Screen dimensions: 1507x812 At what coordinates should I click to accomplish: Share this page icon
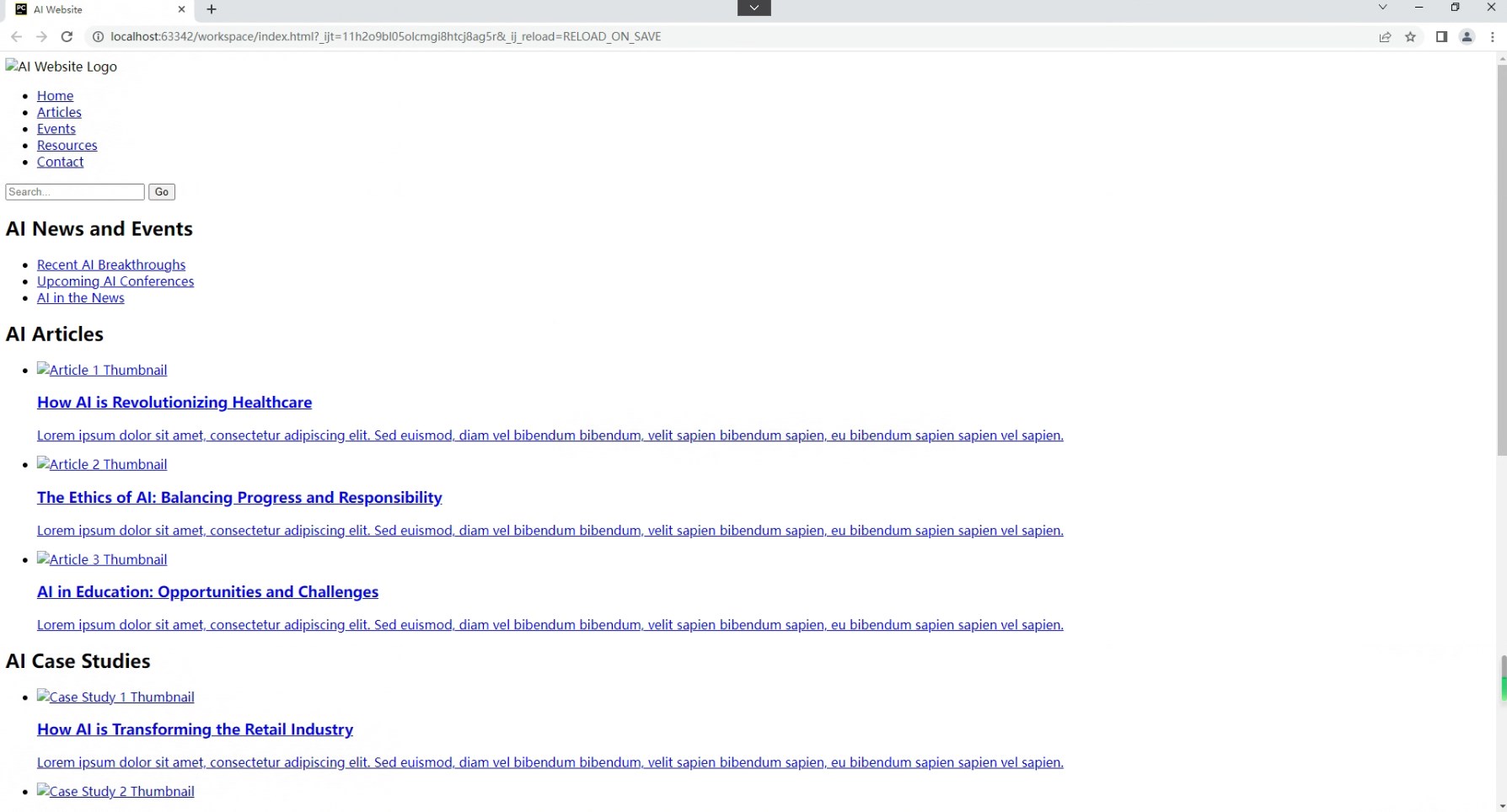point(1385,36)
